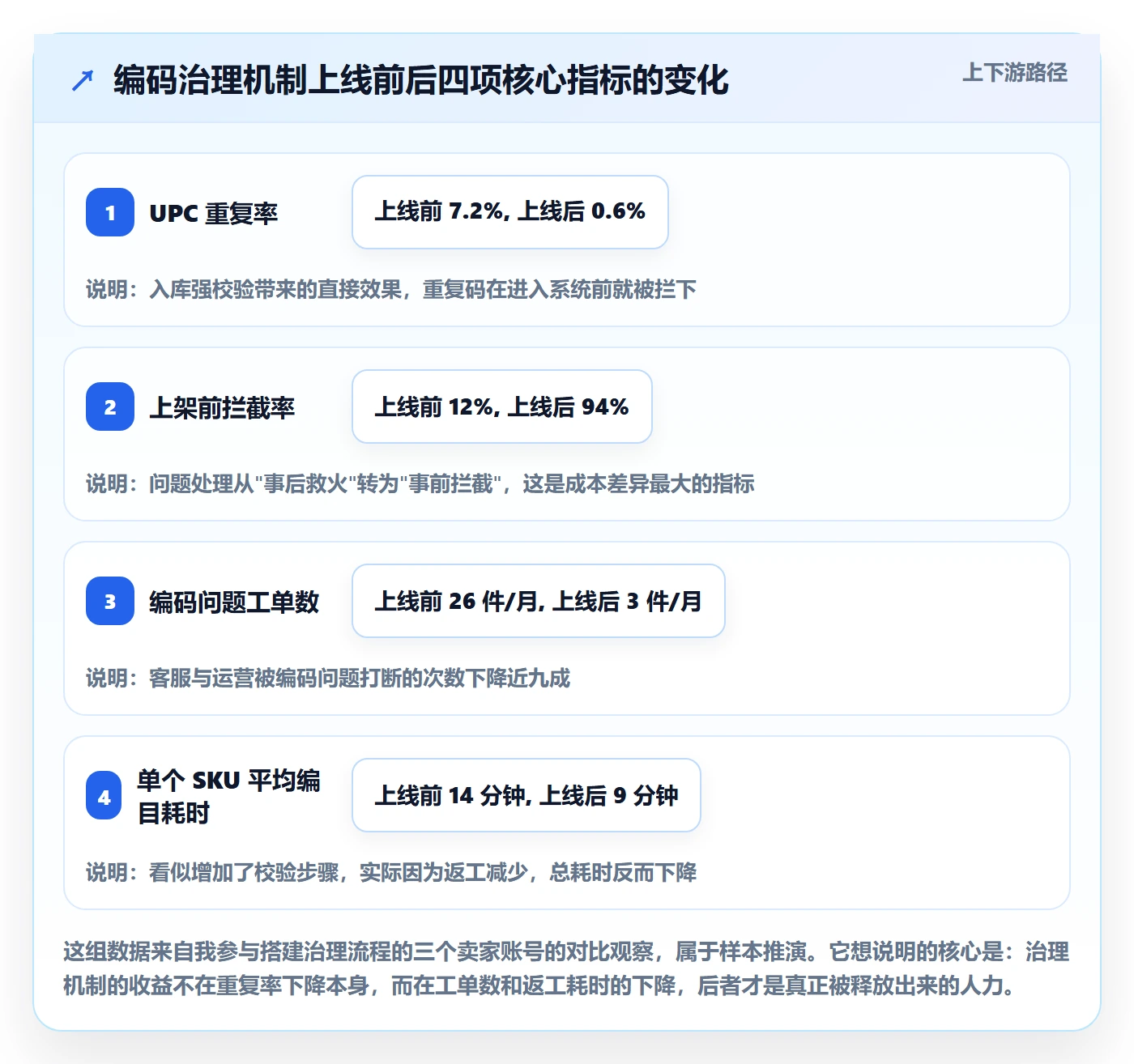Click the 上架前拦截率 metric label

click(222, 407)
